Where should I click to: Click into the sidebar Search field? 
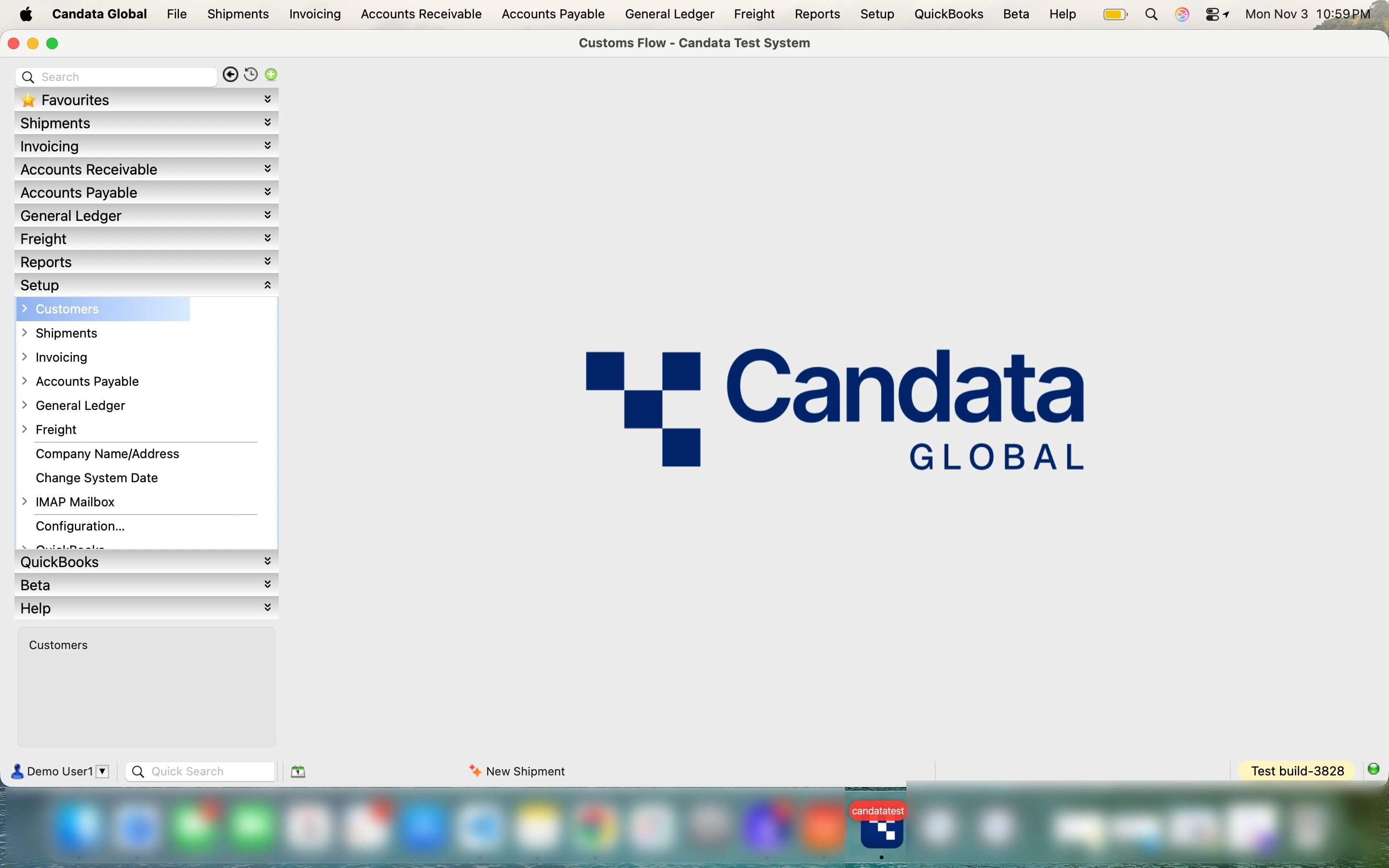pyautogui.click(x=117, y=77)
